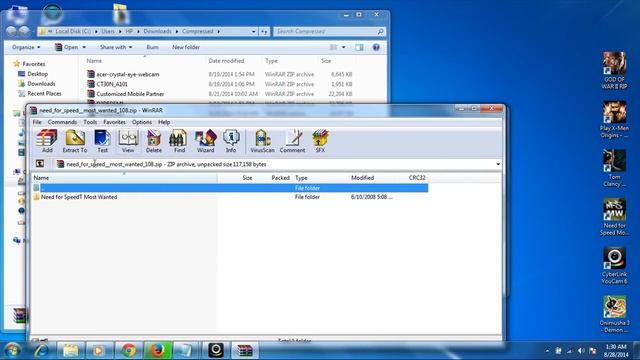The height and width of the screenshot is (360, 640).
Task: Click Users in the Explorer breadcrumb
Action: [x=108, y=31]
